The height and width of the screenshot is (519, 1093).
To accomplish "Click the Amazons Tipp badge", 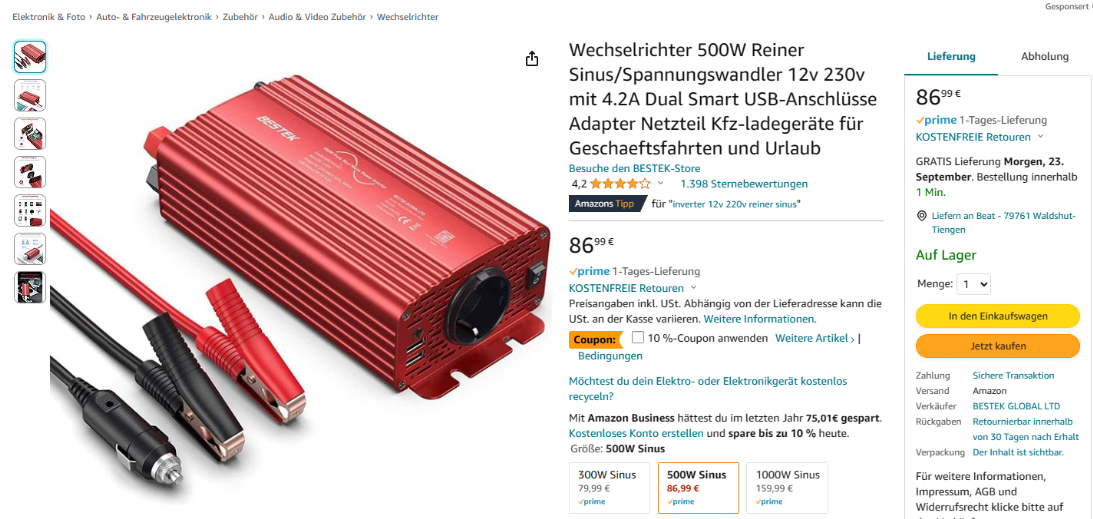I will 604,204.
